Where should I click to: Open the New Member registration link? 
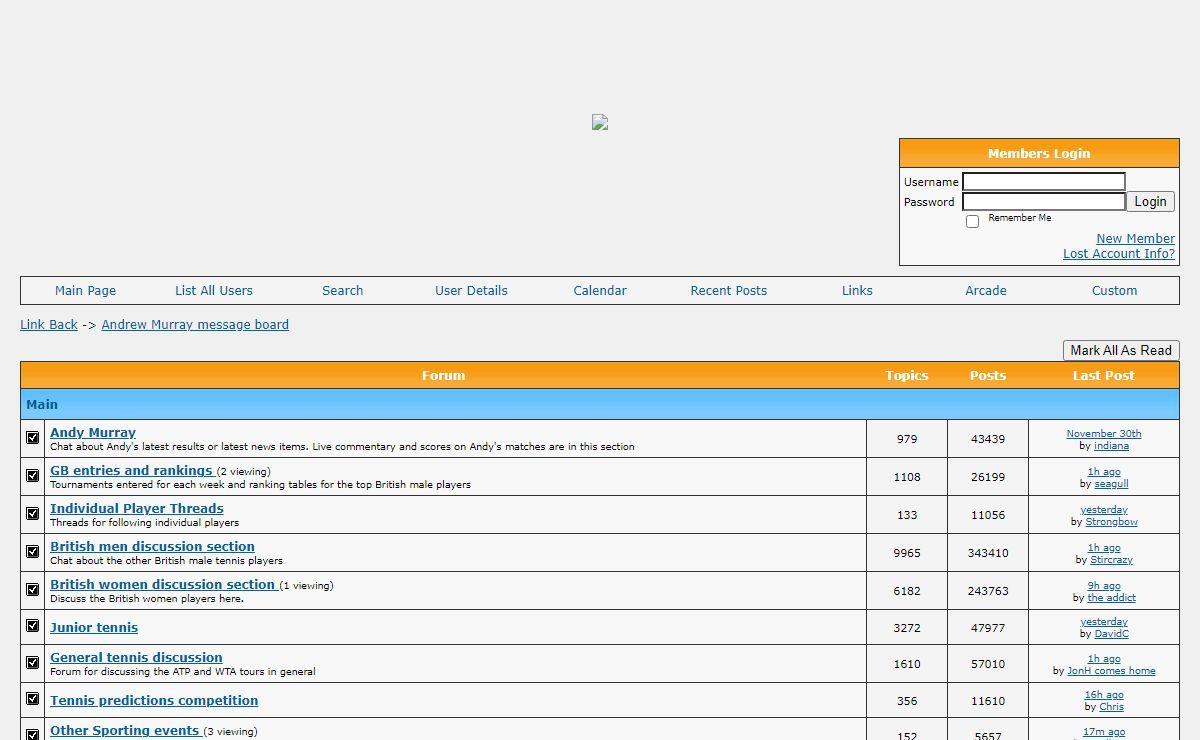coord(1135,238)
